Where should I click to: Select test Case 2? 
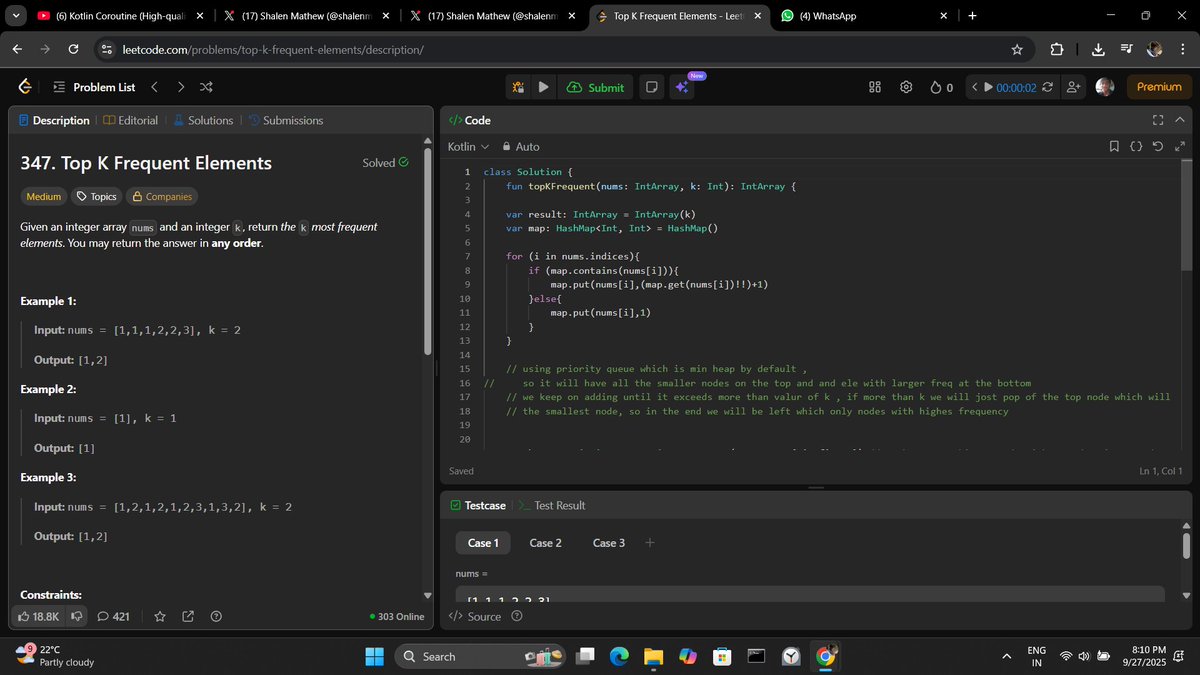tap(545, 543)
